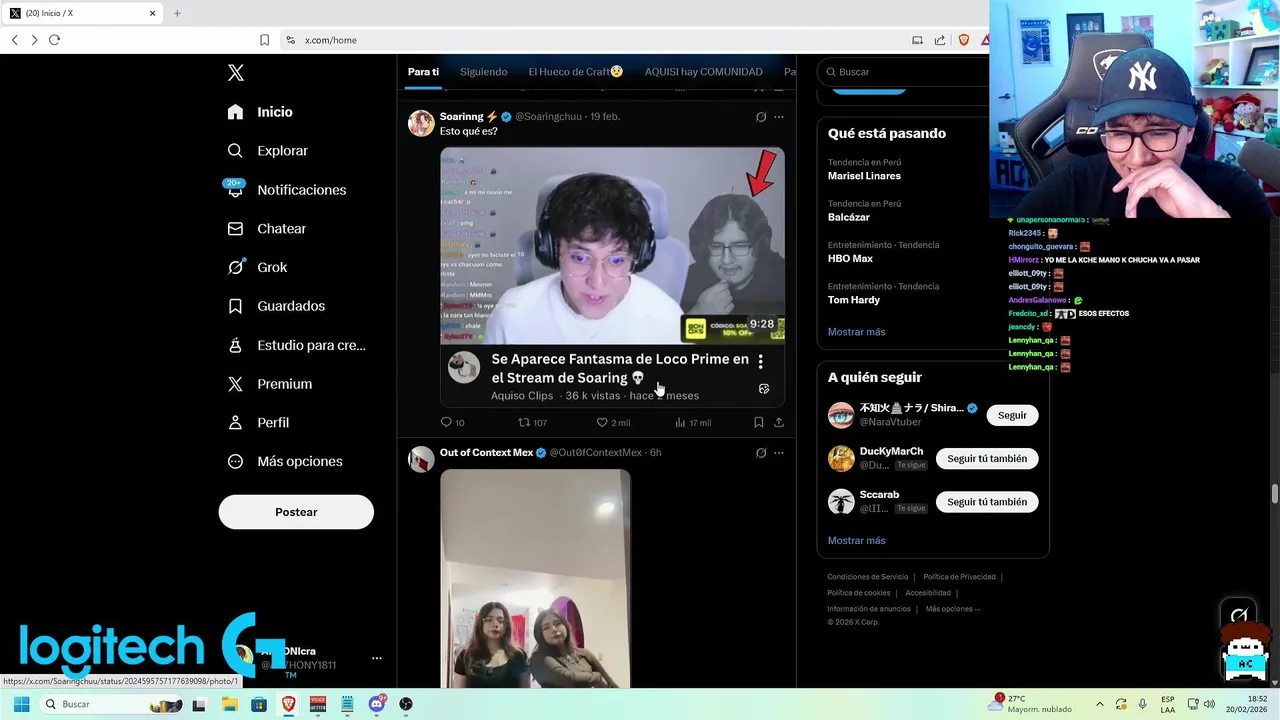This screenshot has width=1280, height=720.
Task: Close the Inicio / X browser tab
Action: coord(153,13)
